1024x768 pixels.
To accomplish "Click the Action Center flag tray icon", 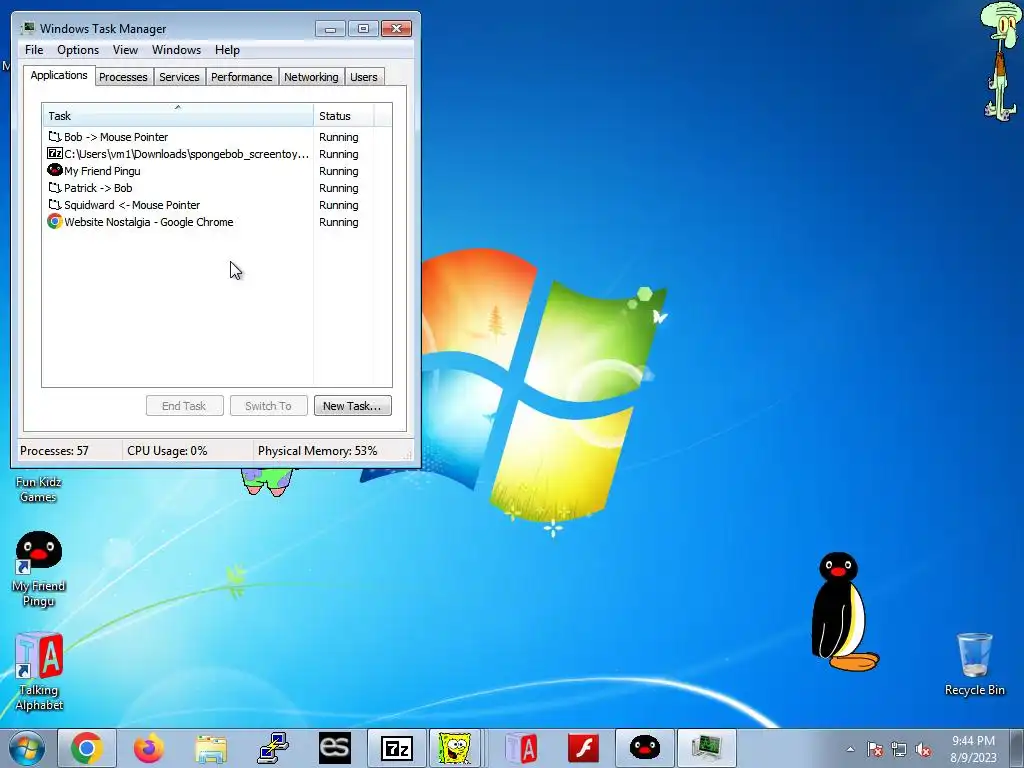I will (x=874, y=749).
